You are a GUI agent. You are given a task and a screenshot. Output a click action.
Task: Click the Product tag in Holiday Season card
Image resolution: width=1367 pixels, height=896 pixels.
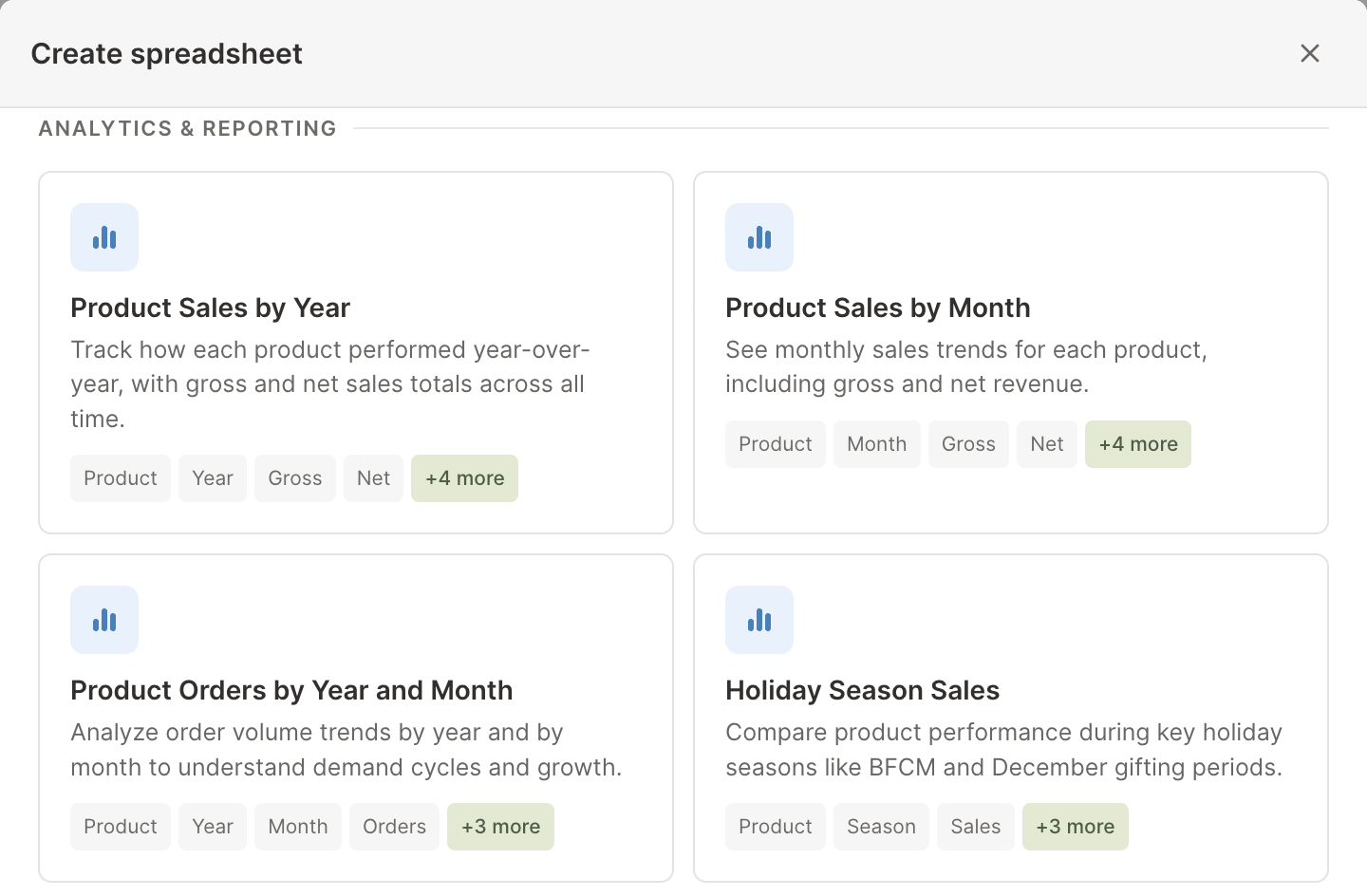776,827
